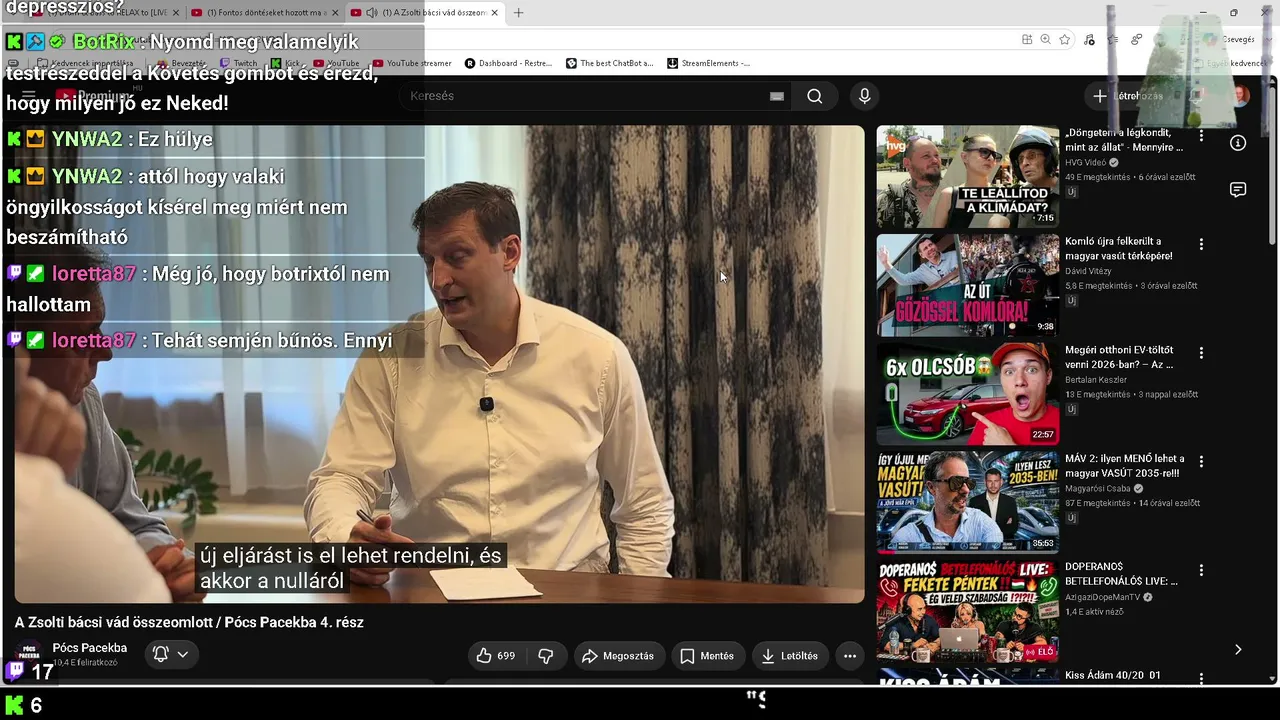Like the video with 699 likes
The height and width of the screenshot is (720, 1280).
click(x=496, y=656)
